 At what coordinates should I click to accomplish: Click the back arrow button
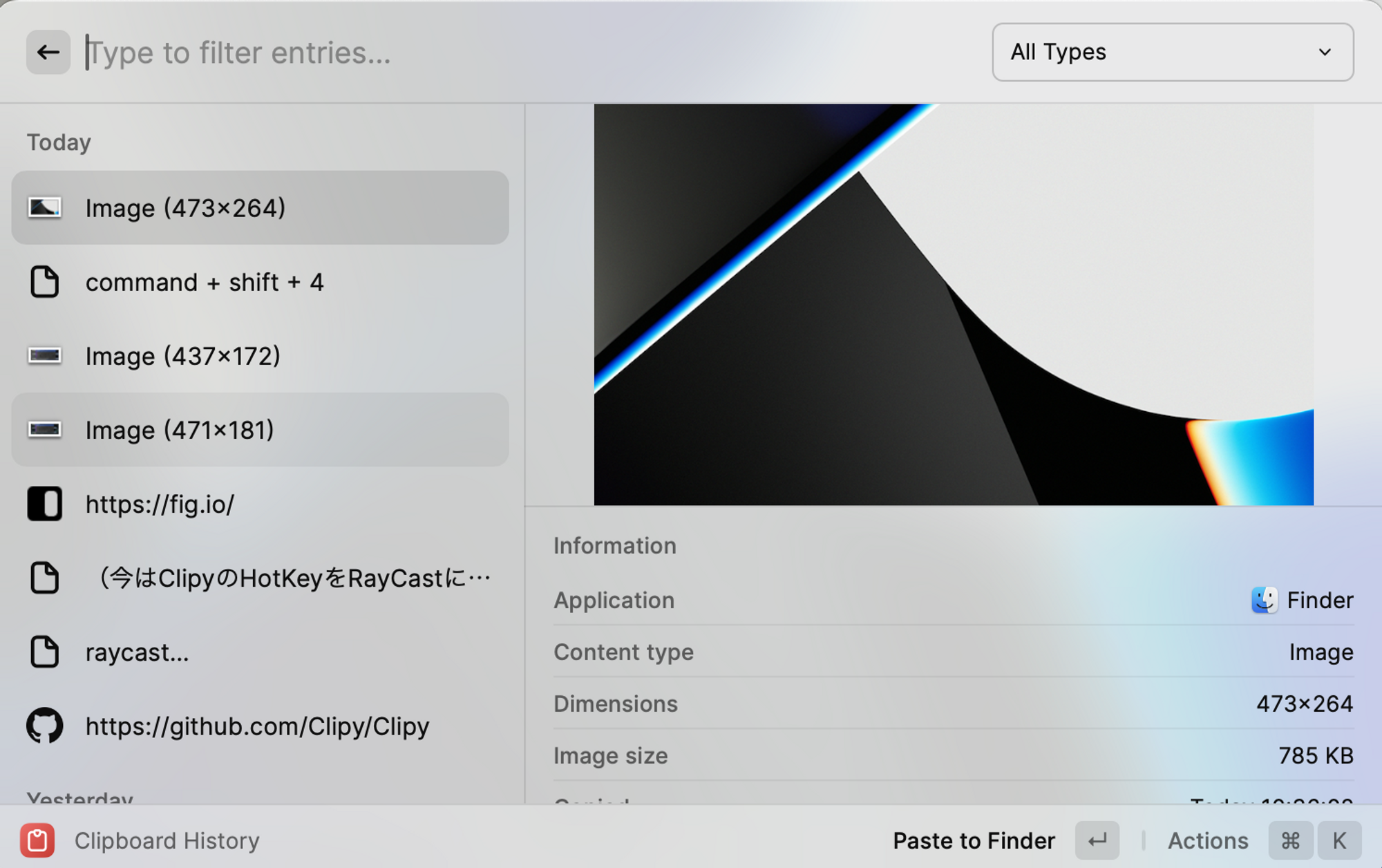tap(48, 52)
